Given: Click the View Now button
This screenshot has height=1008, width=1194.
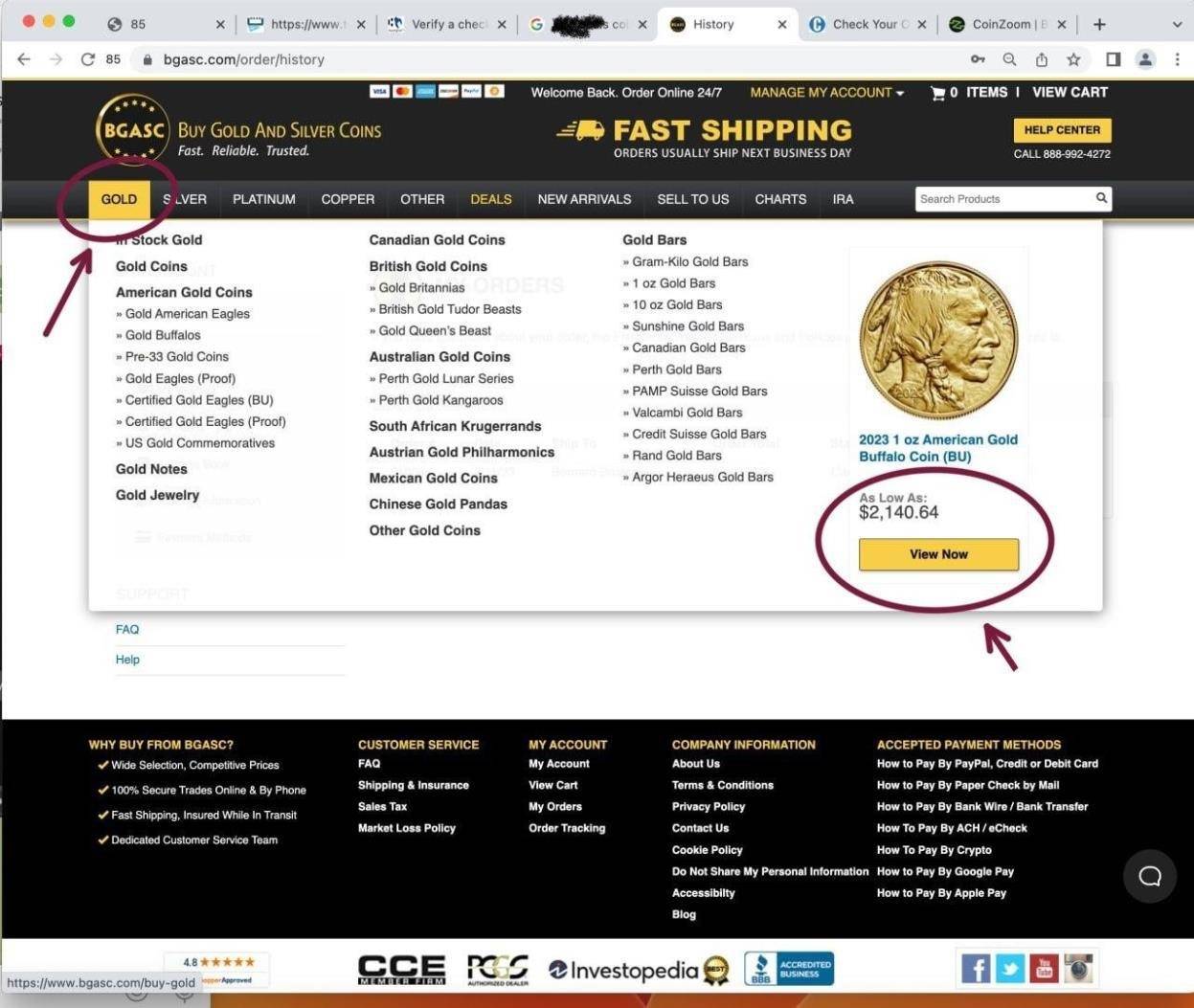Looking at the screenshot, I should pos(938,554).
